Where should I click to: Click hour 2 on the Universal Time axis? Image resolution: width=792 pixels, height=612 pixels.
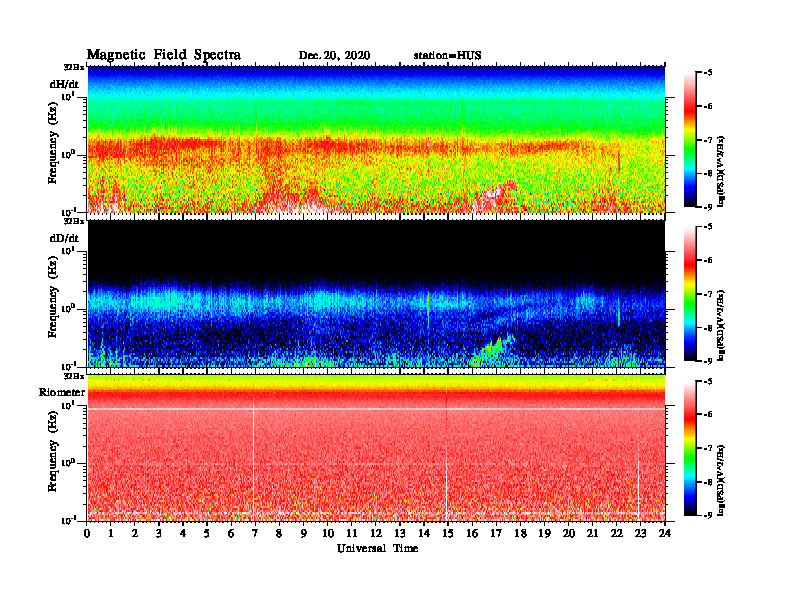[135, 533]
